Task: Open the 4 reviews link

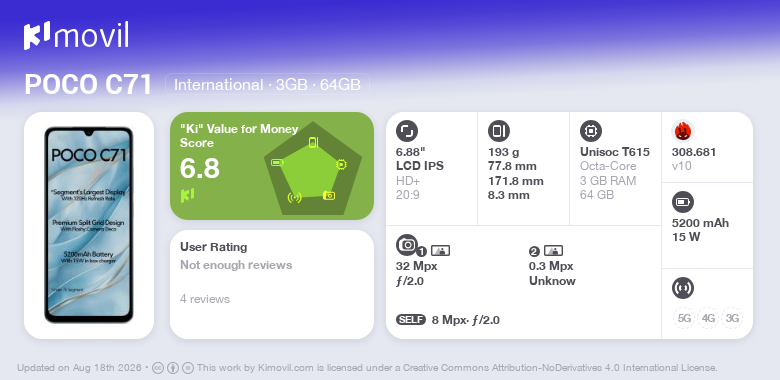Action: pyautogui.click(x=205, y=299)
